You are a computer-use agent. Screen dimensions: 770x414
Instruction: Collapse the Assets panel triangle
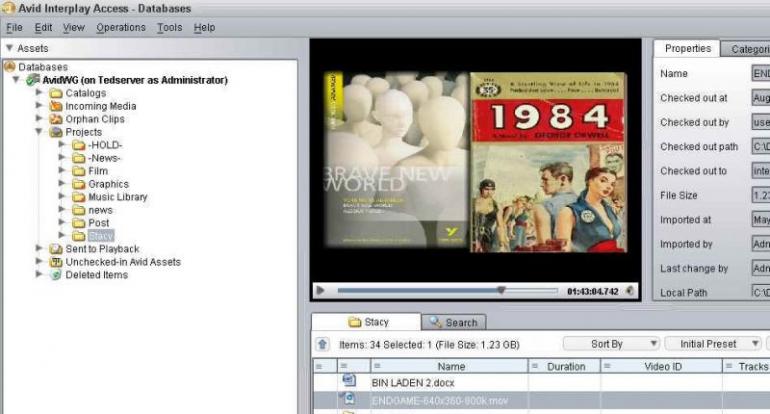tap(9, 48)
